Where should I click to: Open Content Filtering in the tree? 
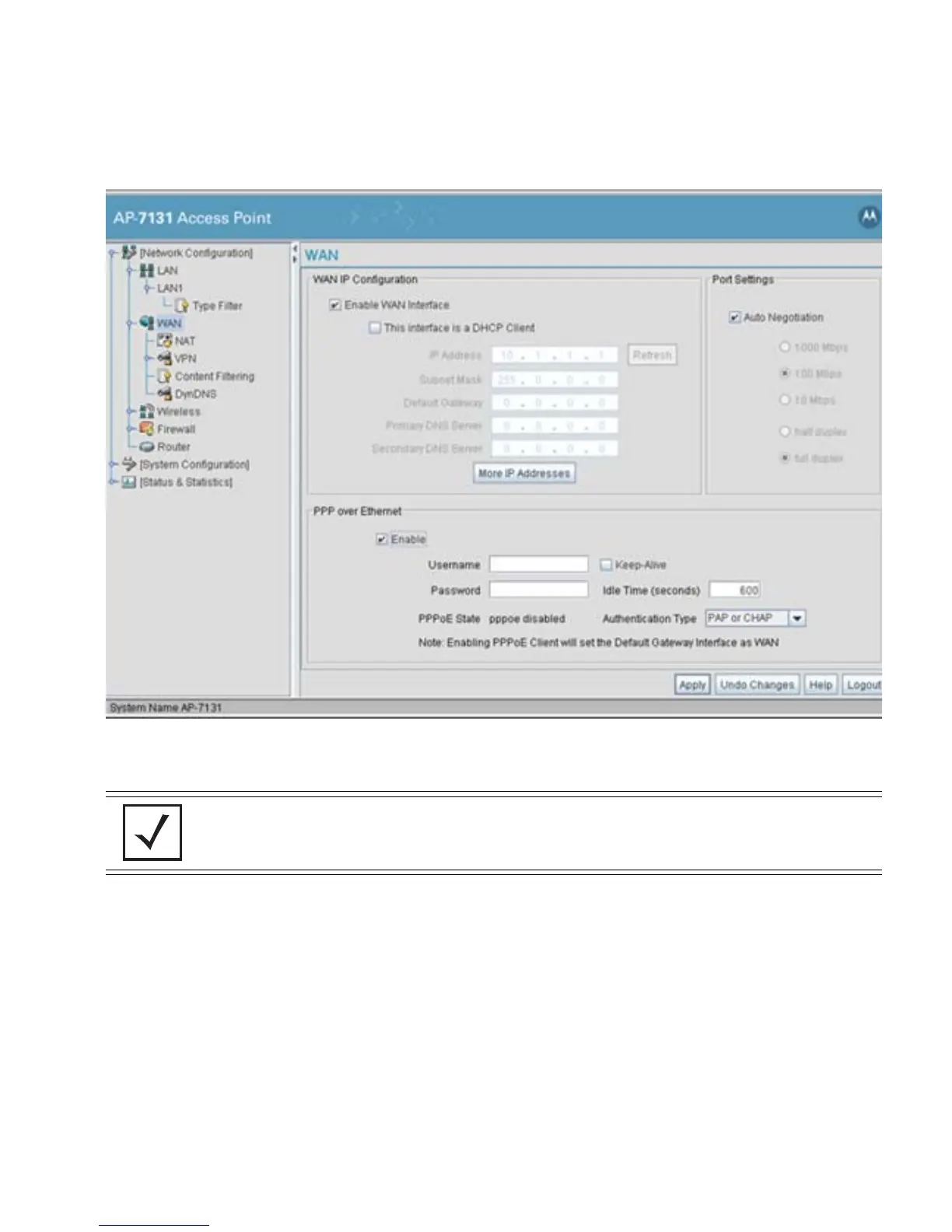pos(215,376)
